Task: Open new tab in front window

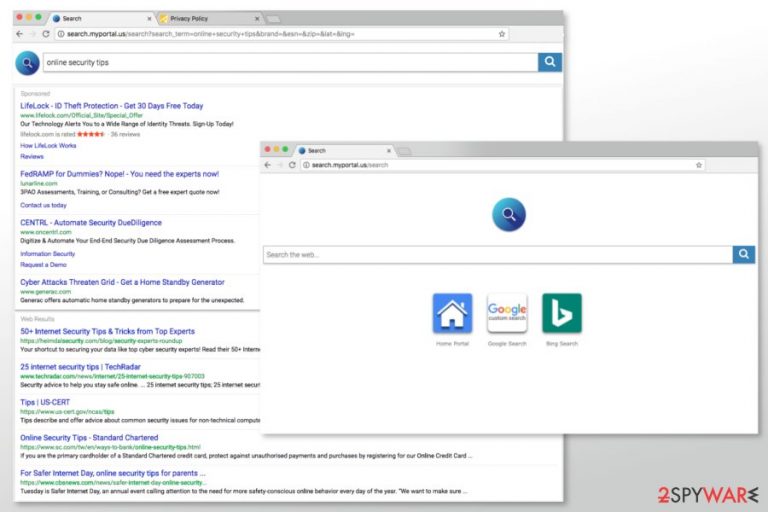Action: pos(405,151)
